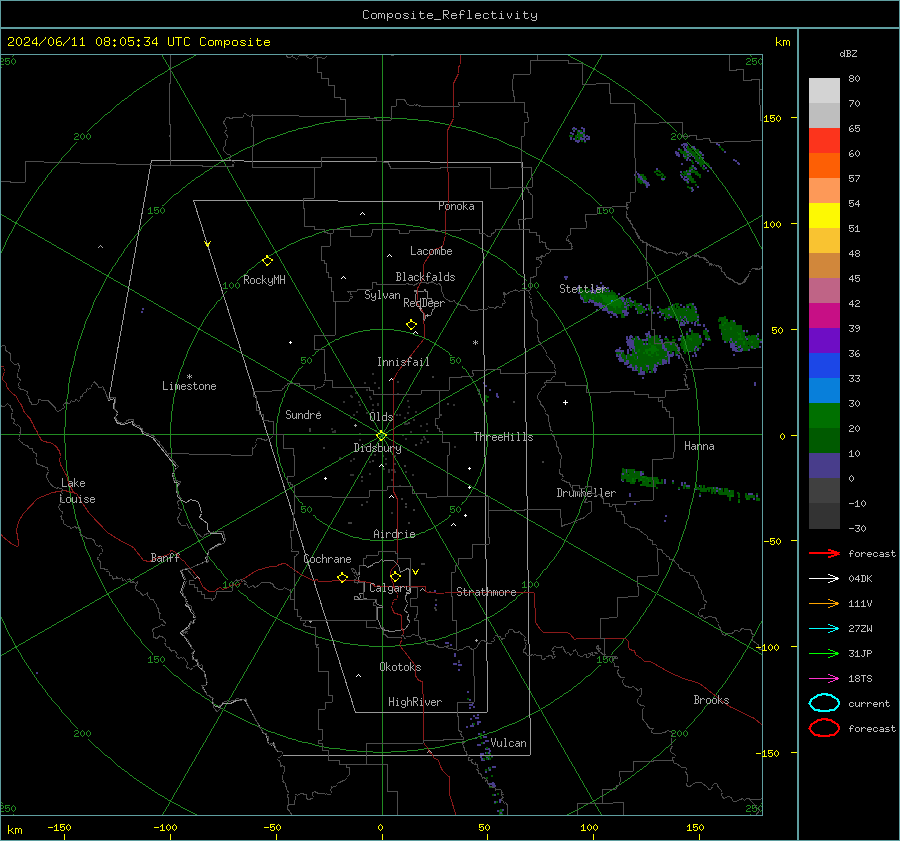The width and height of the screenshot is (900, 841).
Task: Click the Brooks town label
Action: coord(711,700)
